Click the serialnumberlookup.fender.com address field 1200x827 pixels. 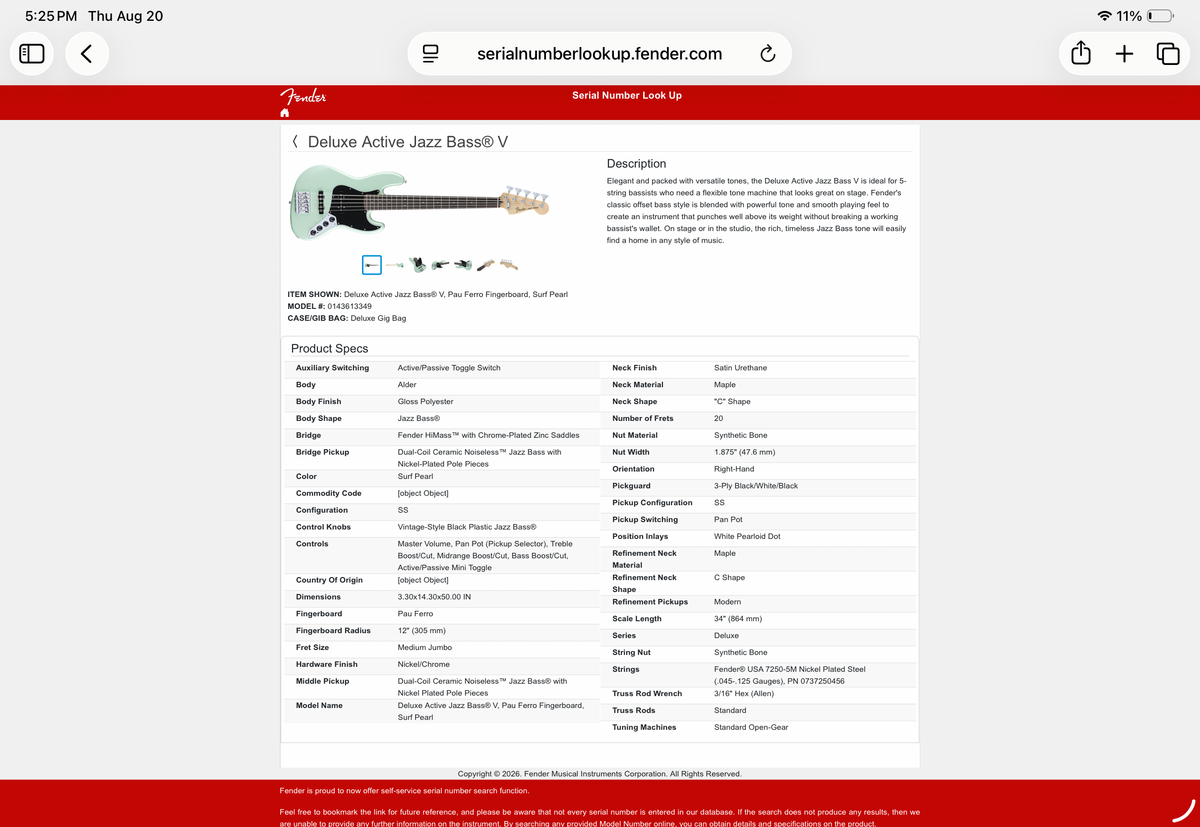pos(600,54)
